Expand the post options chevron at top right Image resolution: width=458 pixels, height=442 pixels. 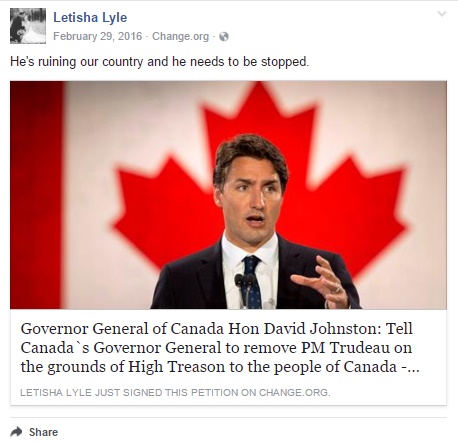coord(442,14)
